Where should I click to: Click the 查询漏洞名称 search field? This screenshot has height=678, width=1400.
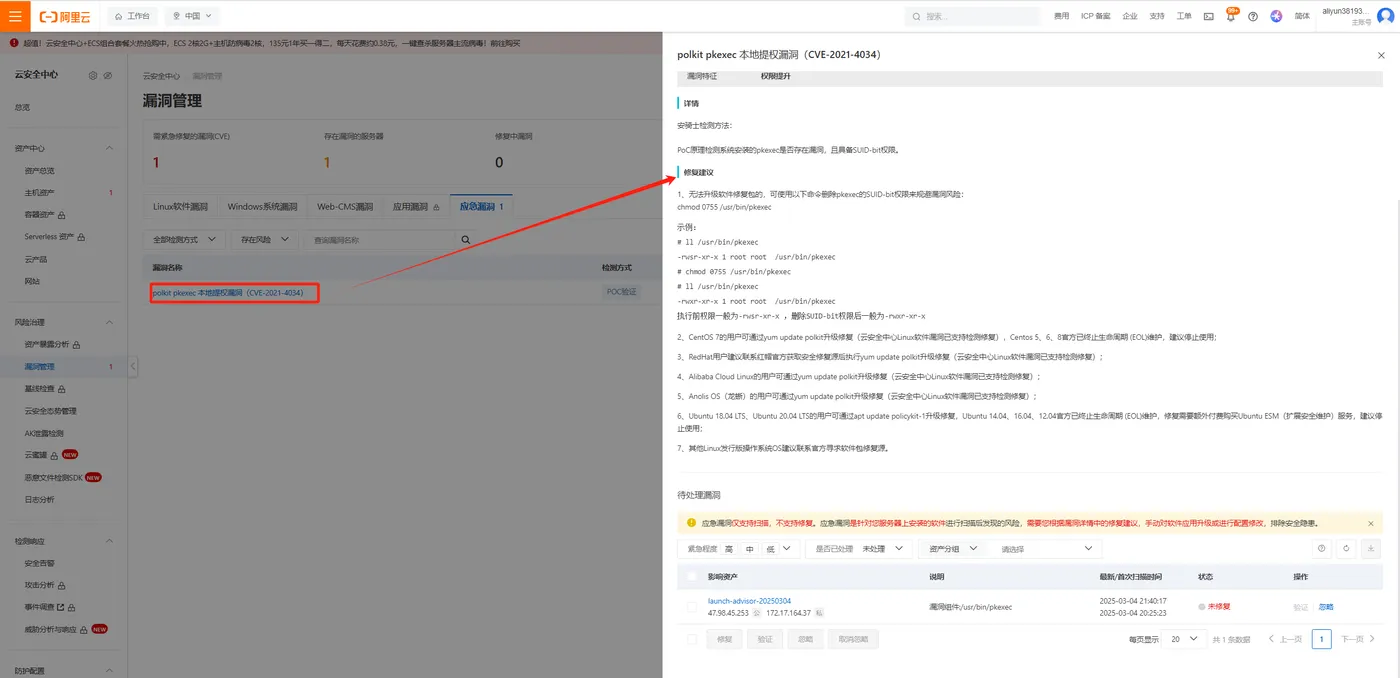380,240
